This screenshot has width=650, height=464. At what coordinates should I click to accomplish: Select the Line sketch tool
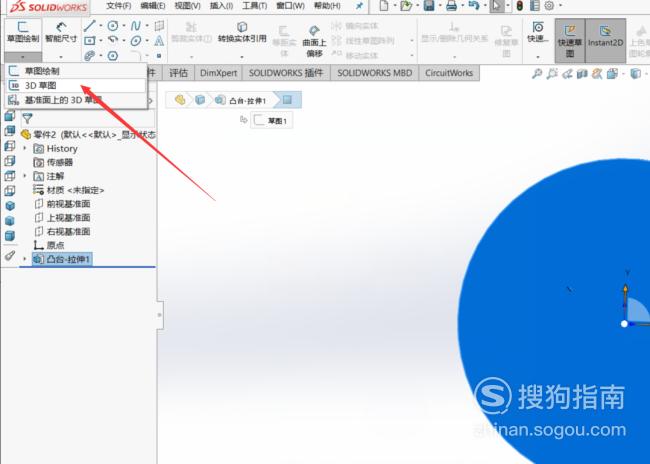90,26
